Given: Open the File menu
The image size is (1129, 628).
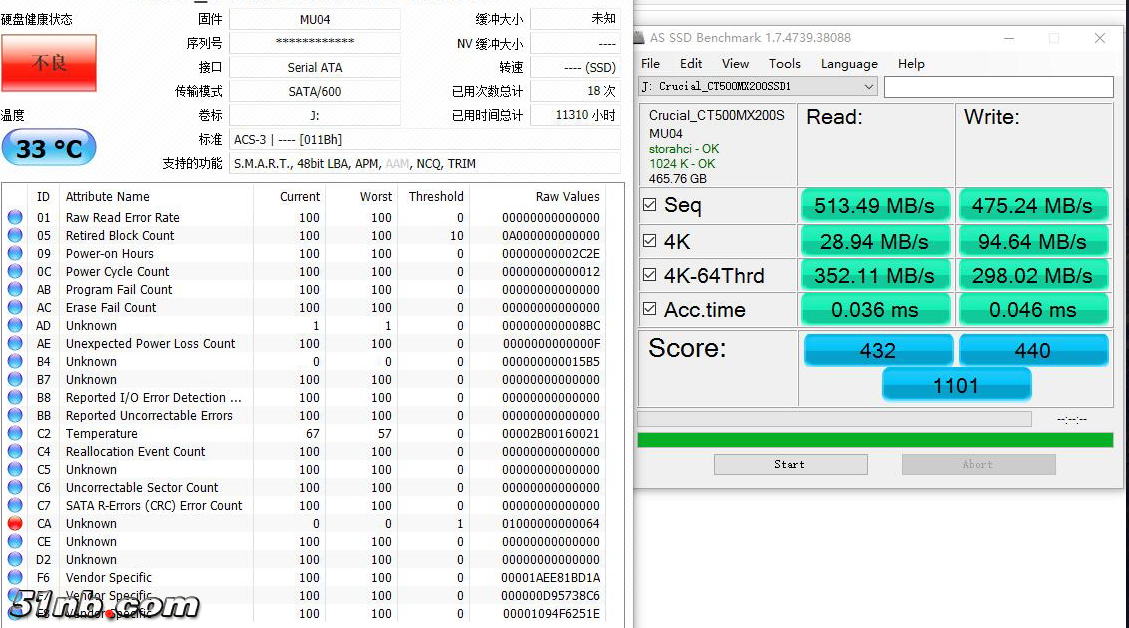Looking at the screenshot, I should click(x=650, y=63).
